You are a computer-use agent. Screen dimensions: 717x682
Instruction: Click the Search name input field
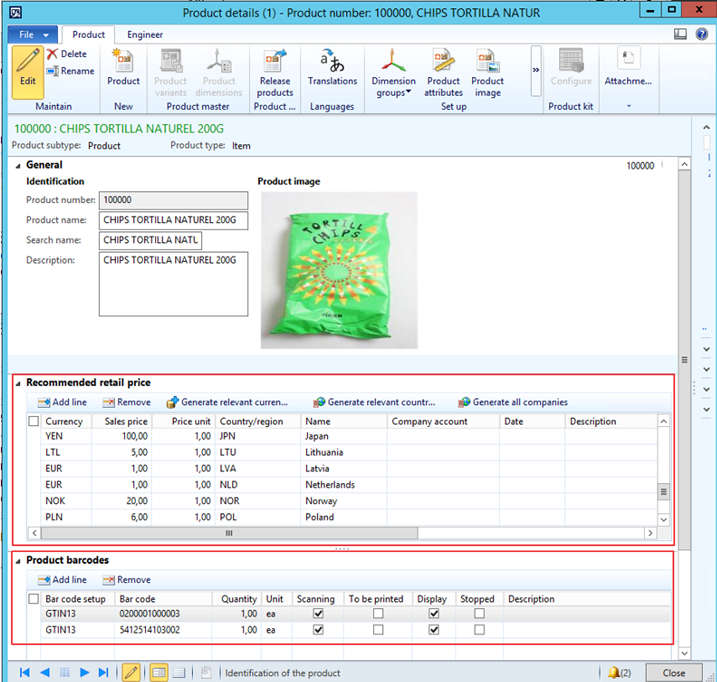tap(151, 240)
